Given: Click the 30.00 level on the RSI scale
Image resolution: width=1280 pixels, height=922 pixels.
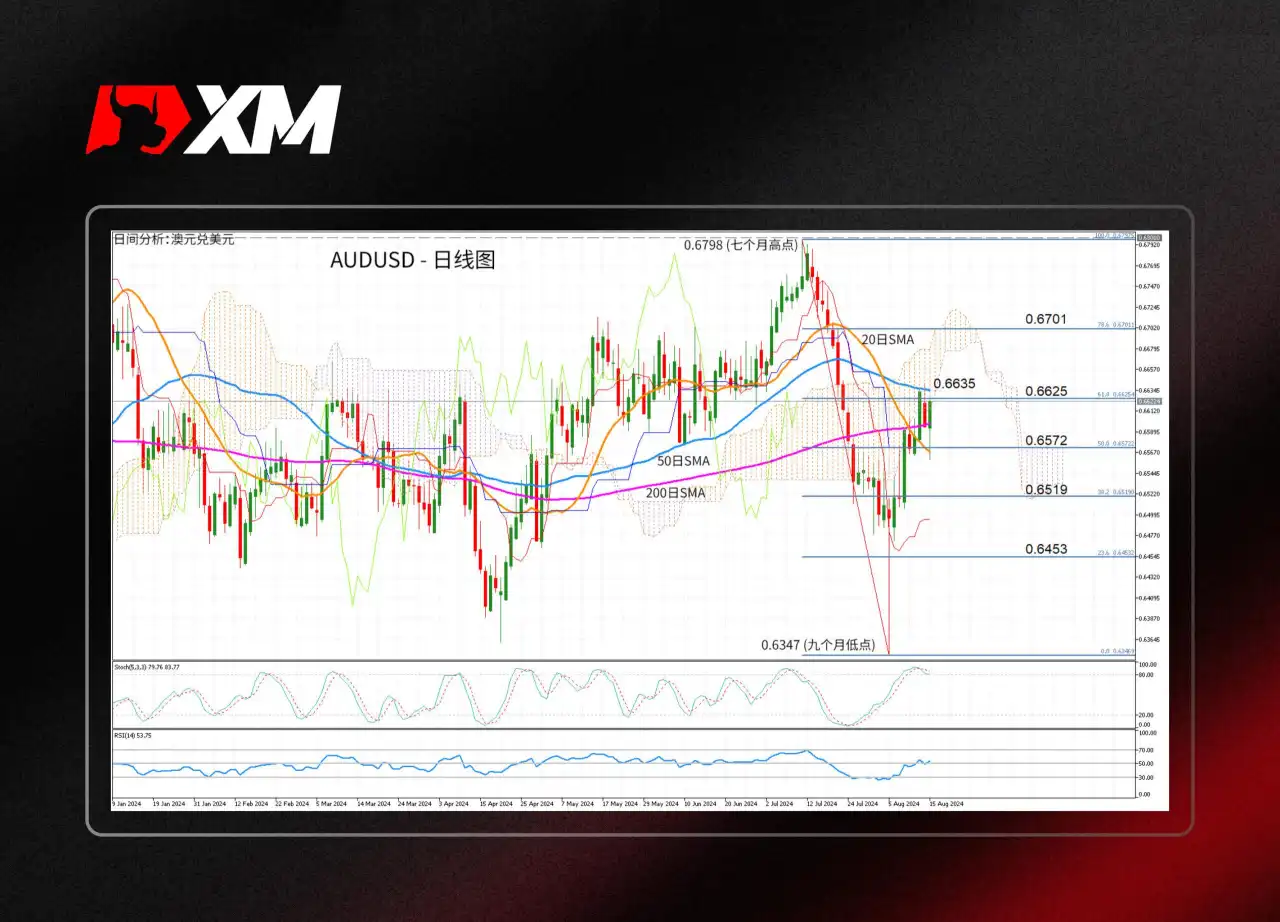Looking at the screenshot, I should pos(1147,777).
